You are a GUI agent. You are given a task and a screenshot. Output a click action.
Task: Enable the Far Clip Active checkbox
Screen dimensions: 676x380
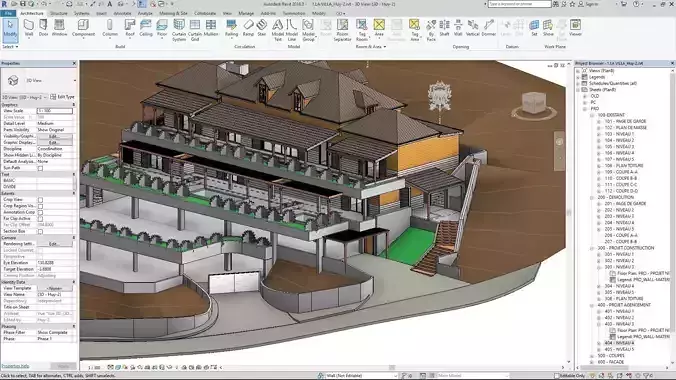pyautogui.click(x=40, y=219)
